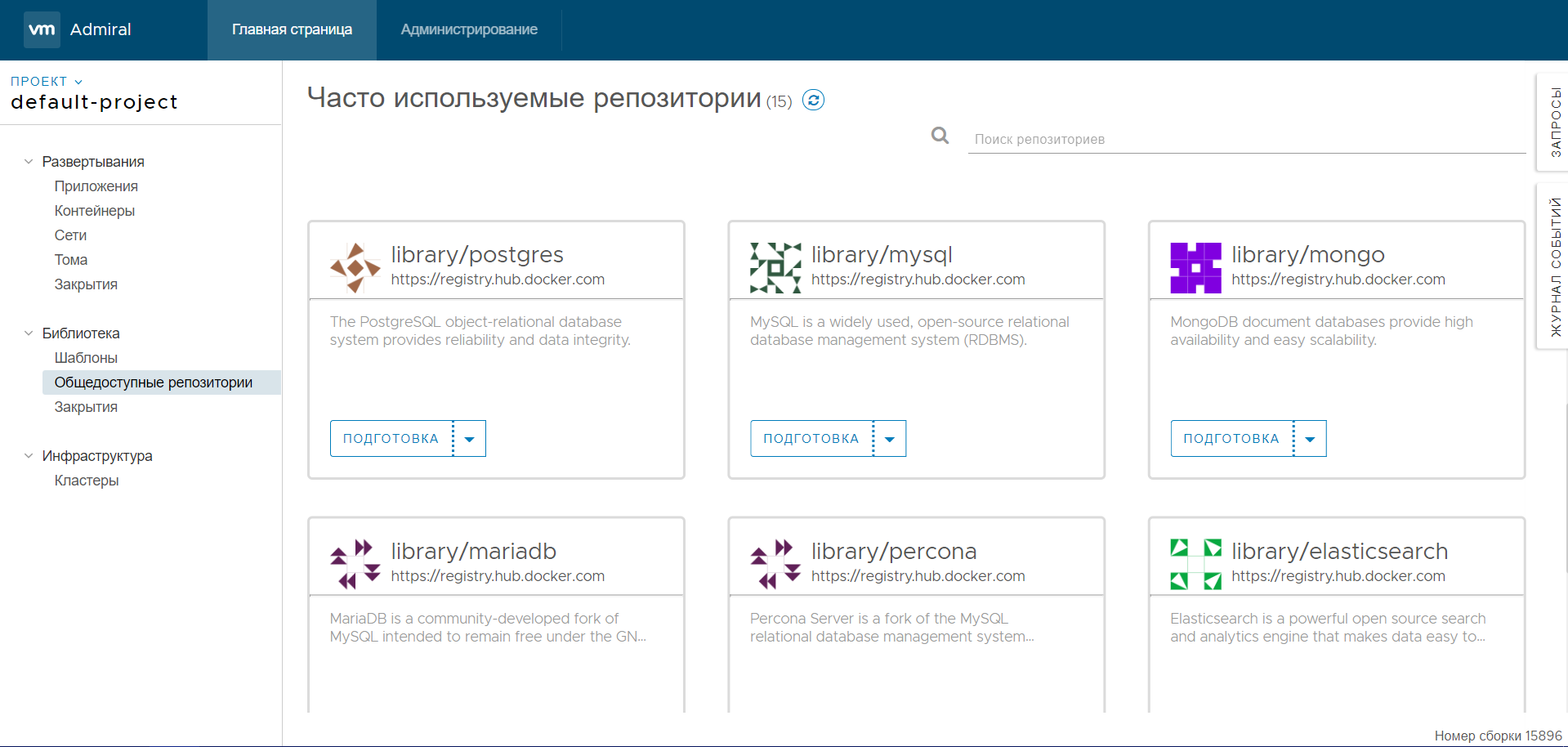The width and height of the screenshot is (1568, 747).
Task: Click registry URL under library/postgres
Action: [498, 280]
